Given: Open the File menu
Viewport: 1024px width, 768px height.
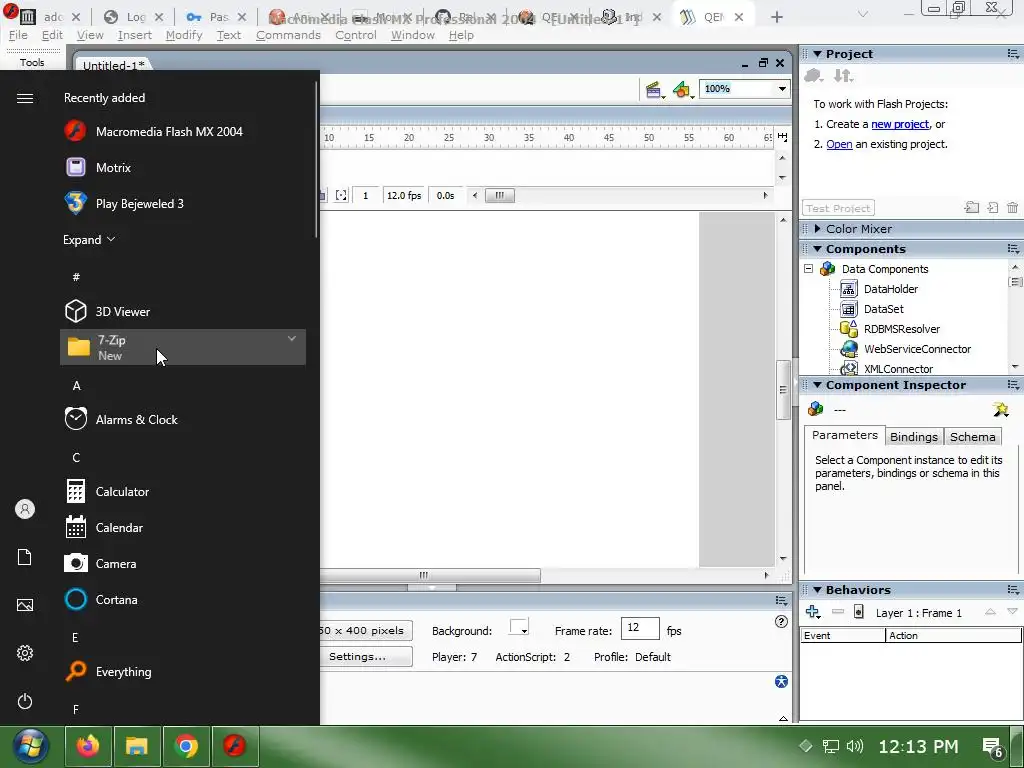Looking at the screenshot, I should 18,35.
